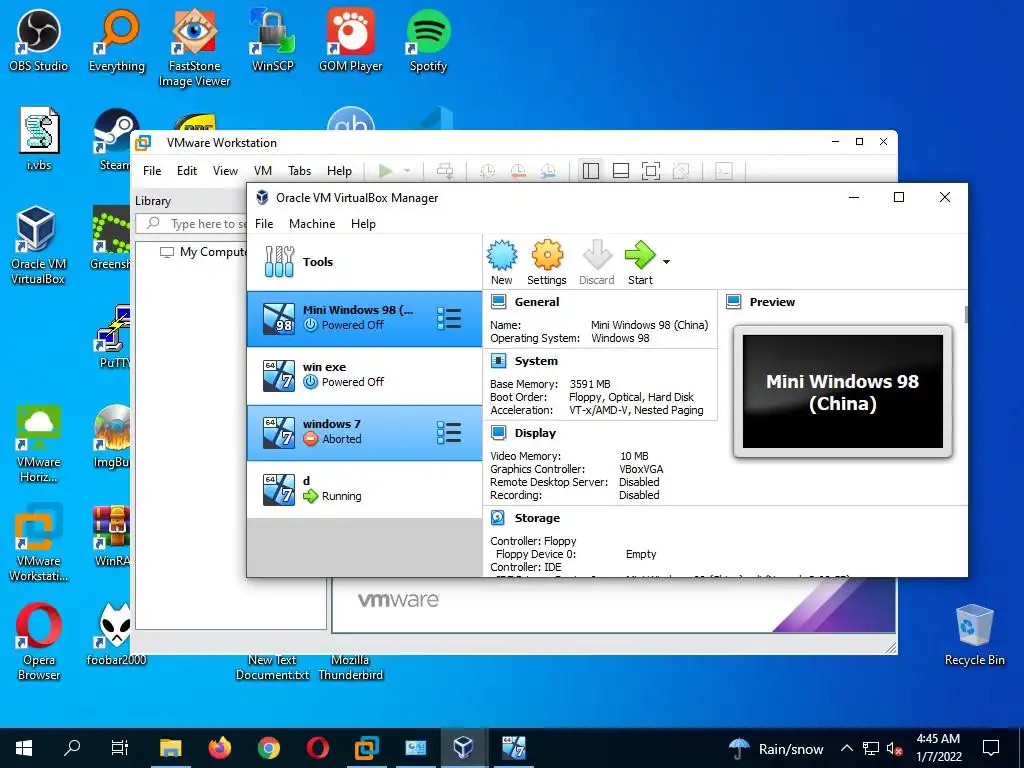Select i.vbs file on desktop
The width and height of the screenshot is (1024, 768).
tap(39, 139)
